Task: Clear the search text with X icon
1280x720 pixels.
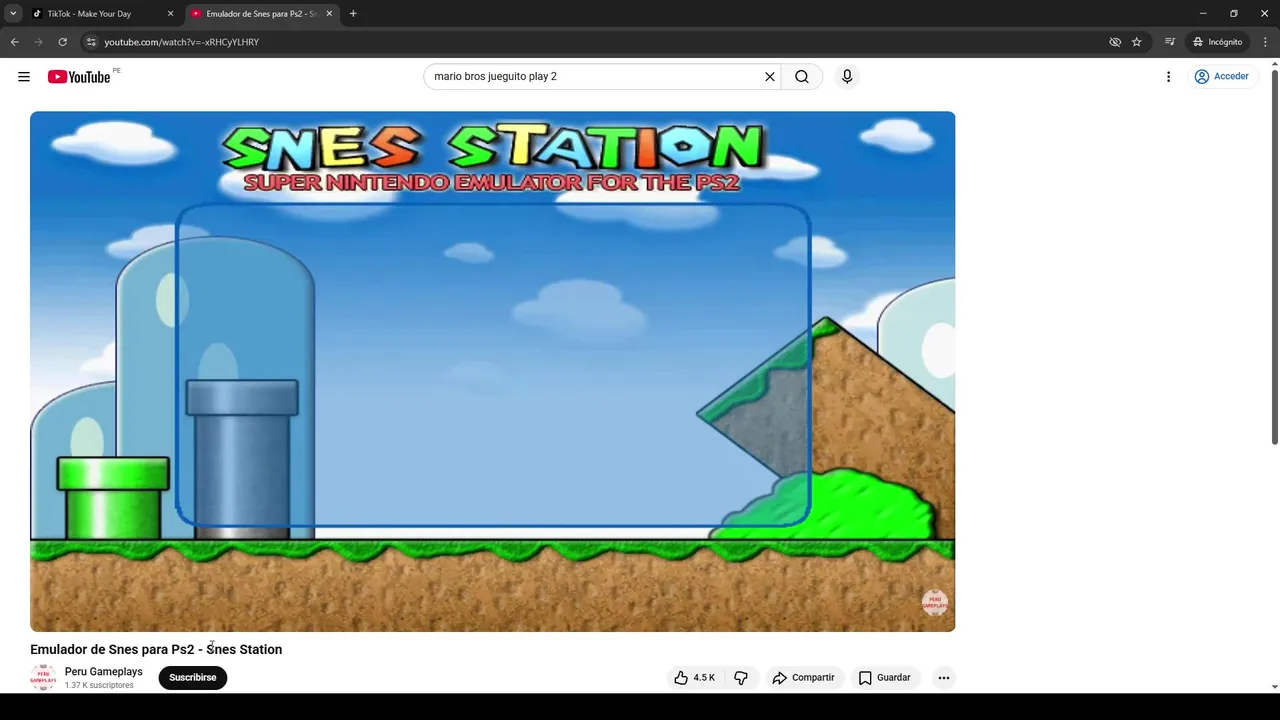Action: tap(770, 77)
